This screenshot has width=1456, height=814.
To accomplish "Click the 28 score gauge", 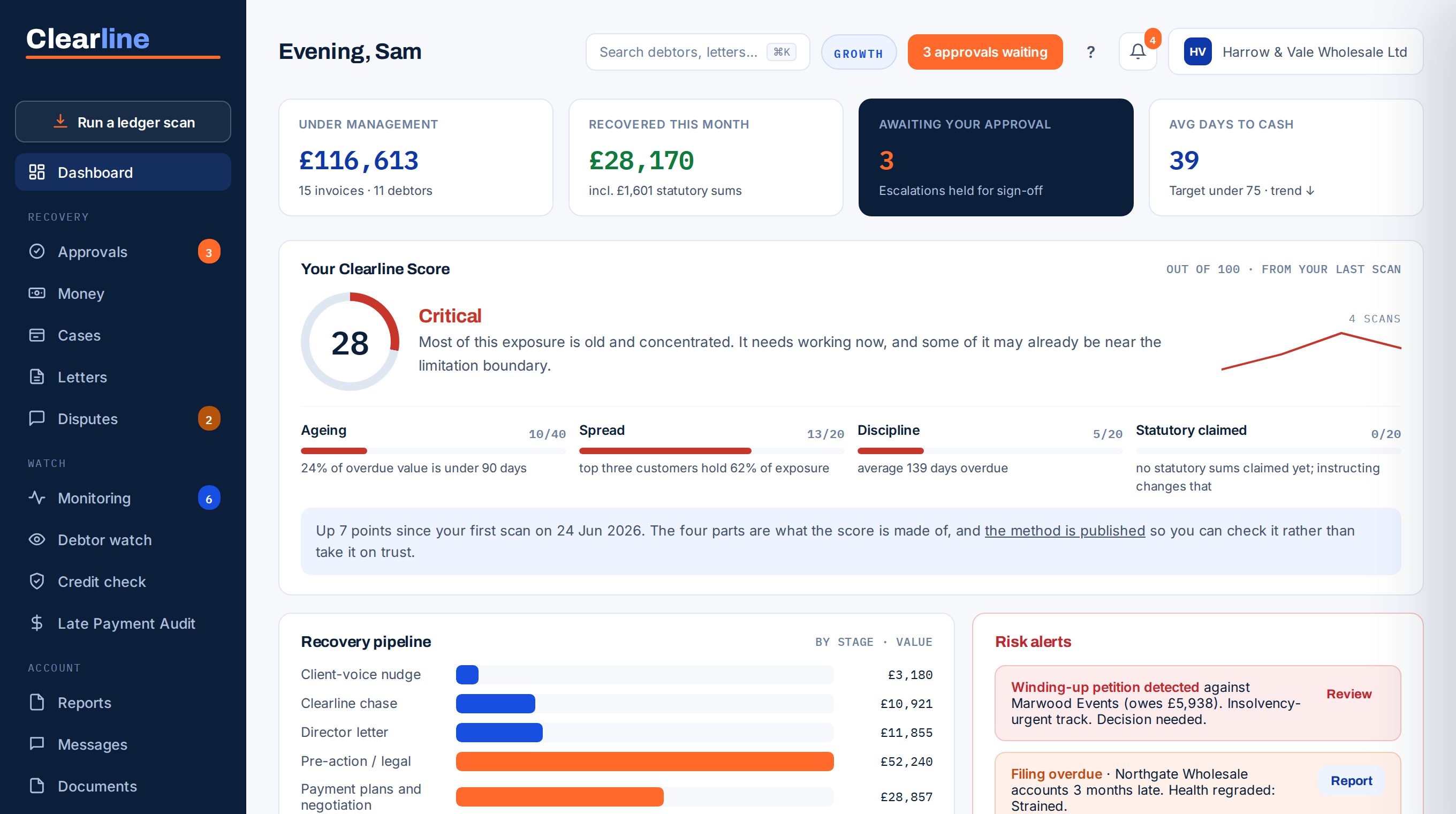I will click(x=350, y=342).
